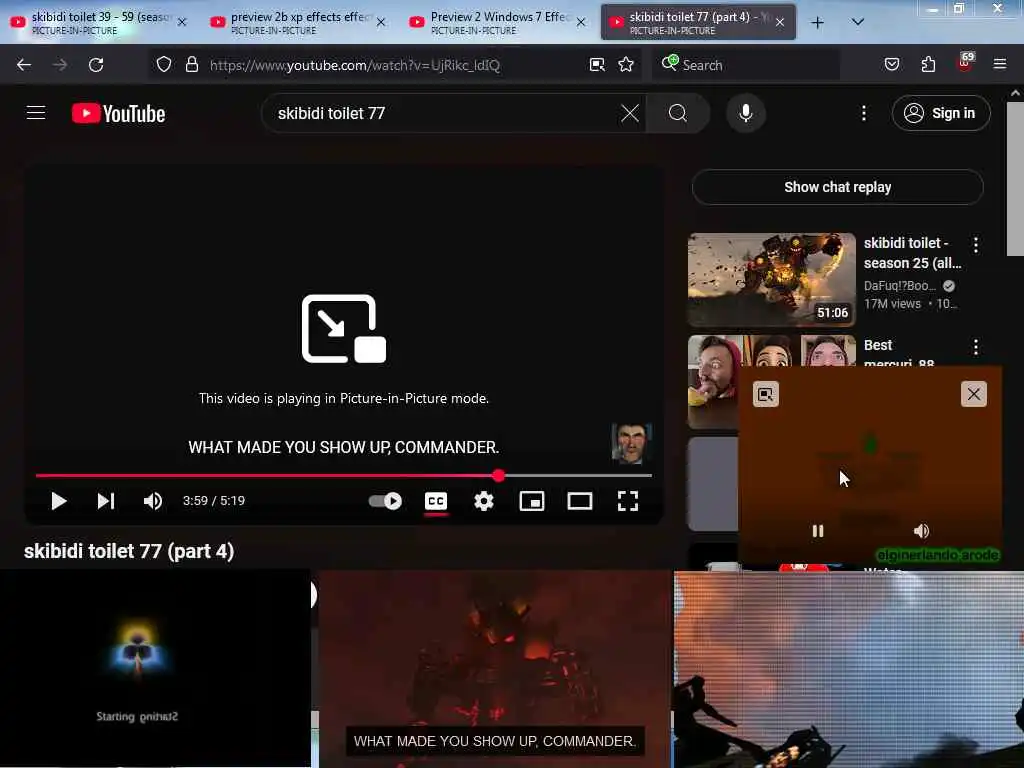Sign in to YouTube
1024x768 pixels.
[941, 113]
